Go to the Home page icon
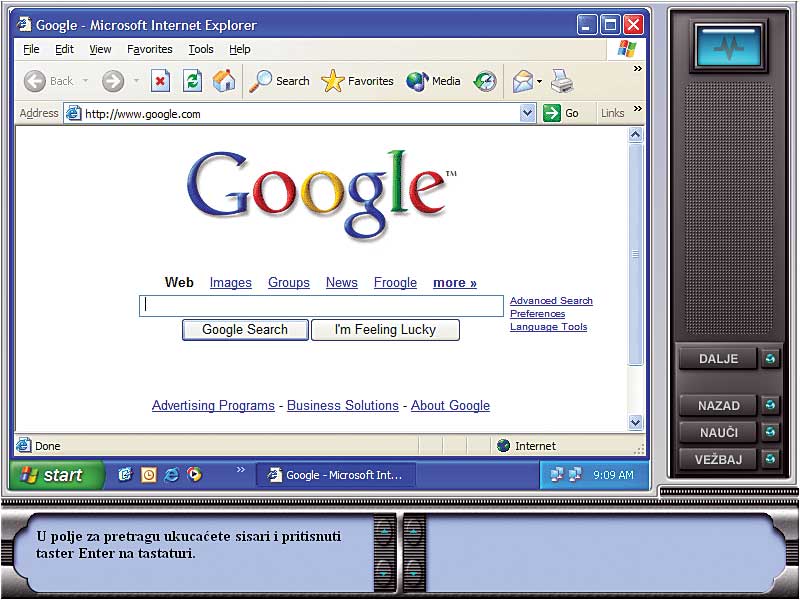Image resolution: width=800 pixels, height=600 pixels. pyautogui.click(x=224, y=81)
